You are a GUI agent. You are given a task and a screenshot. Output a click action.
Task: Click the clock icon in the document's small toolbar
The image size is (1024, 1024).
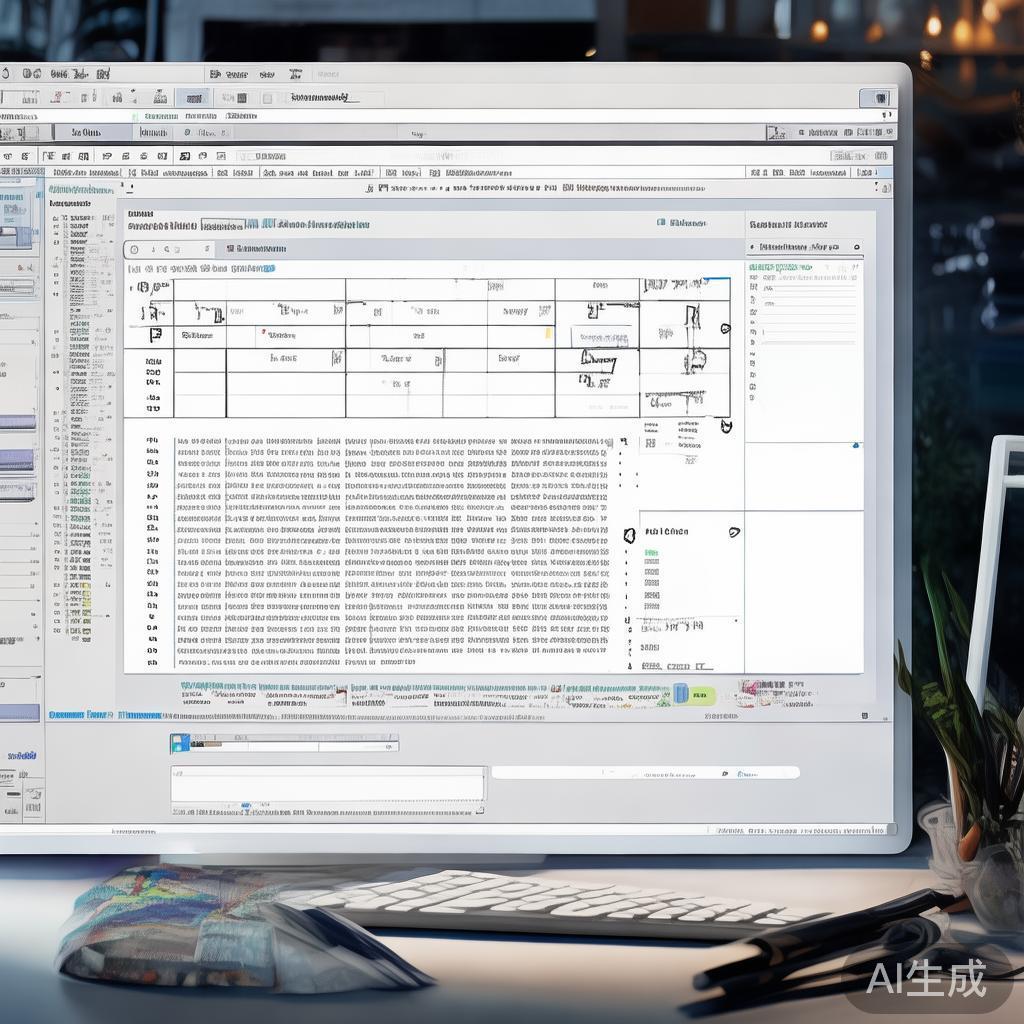135,249
